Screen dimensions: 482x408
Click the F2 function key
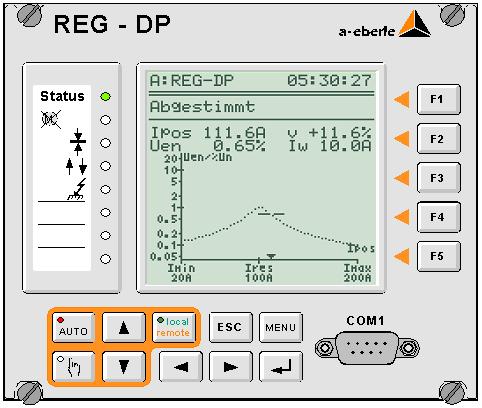439,138
